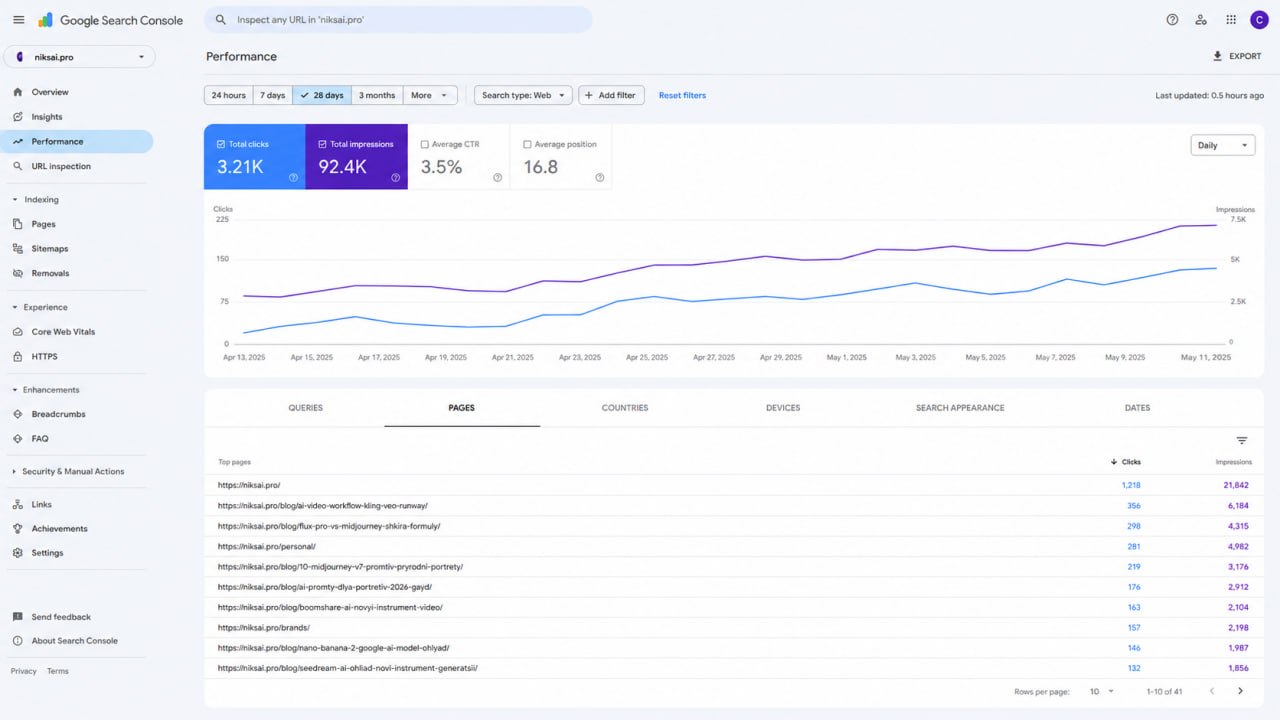Click the Sitemaps icon
The image size is (1280, 720).
(18, 248)
